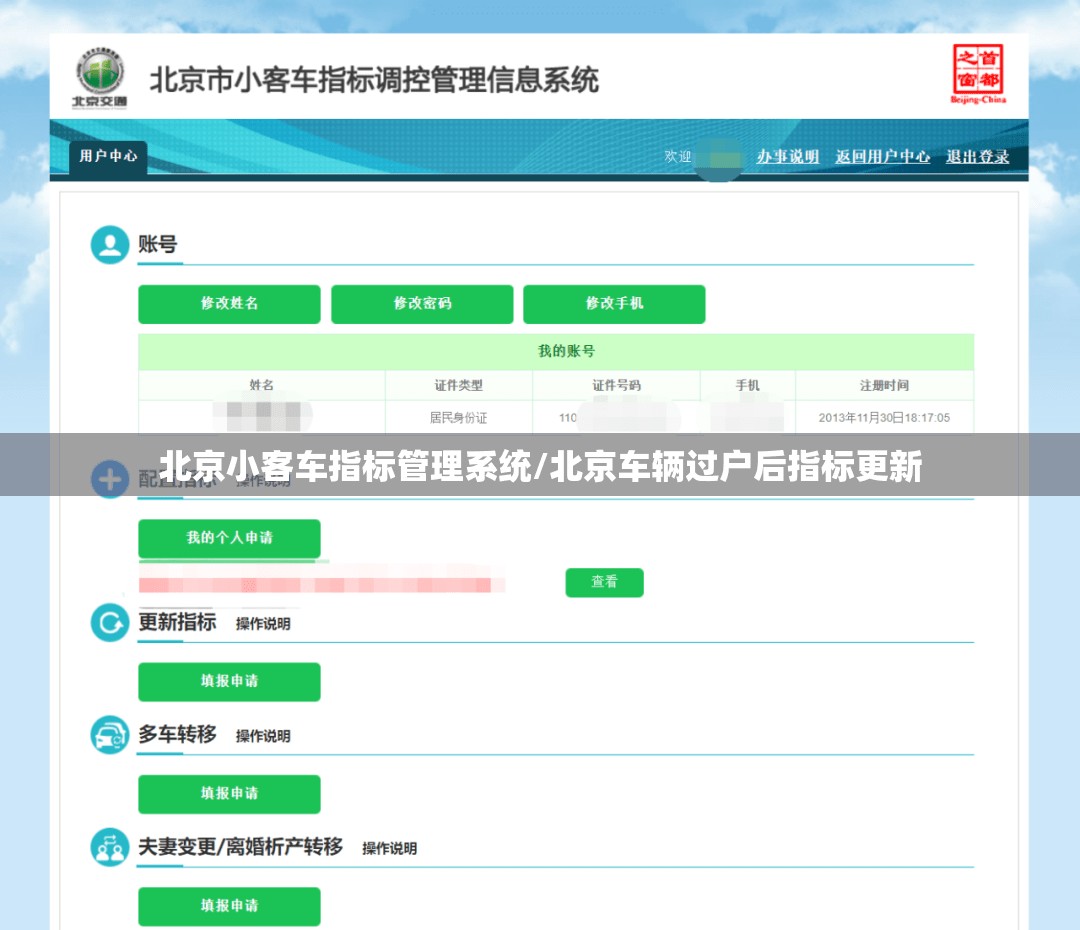Click the 姓名 column header

pyautogui.click(x=262, y=385)
